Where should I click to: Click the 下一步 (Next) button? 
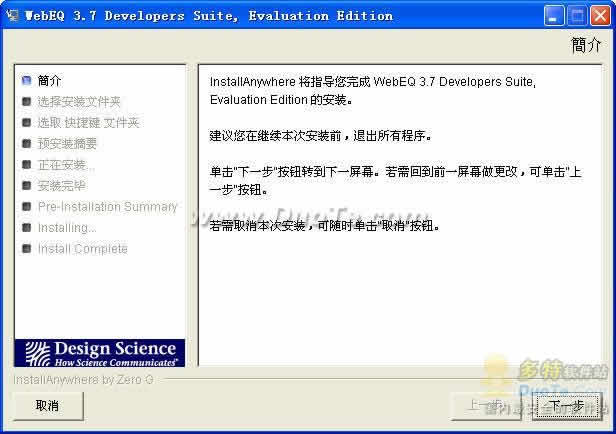(567, 406)
